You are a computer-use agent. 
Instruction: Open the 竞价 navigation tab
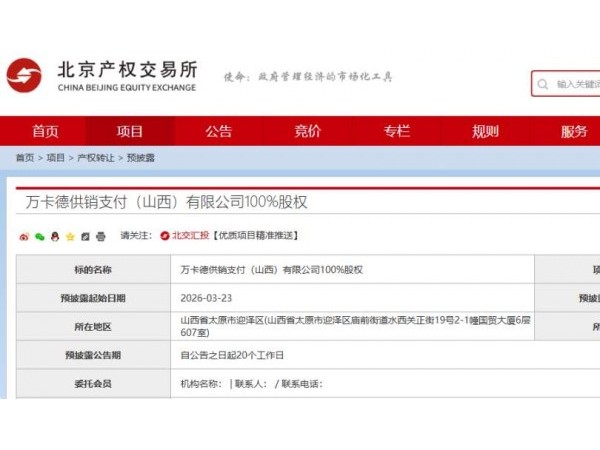click(308, 131)
